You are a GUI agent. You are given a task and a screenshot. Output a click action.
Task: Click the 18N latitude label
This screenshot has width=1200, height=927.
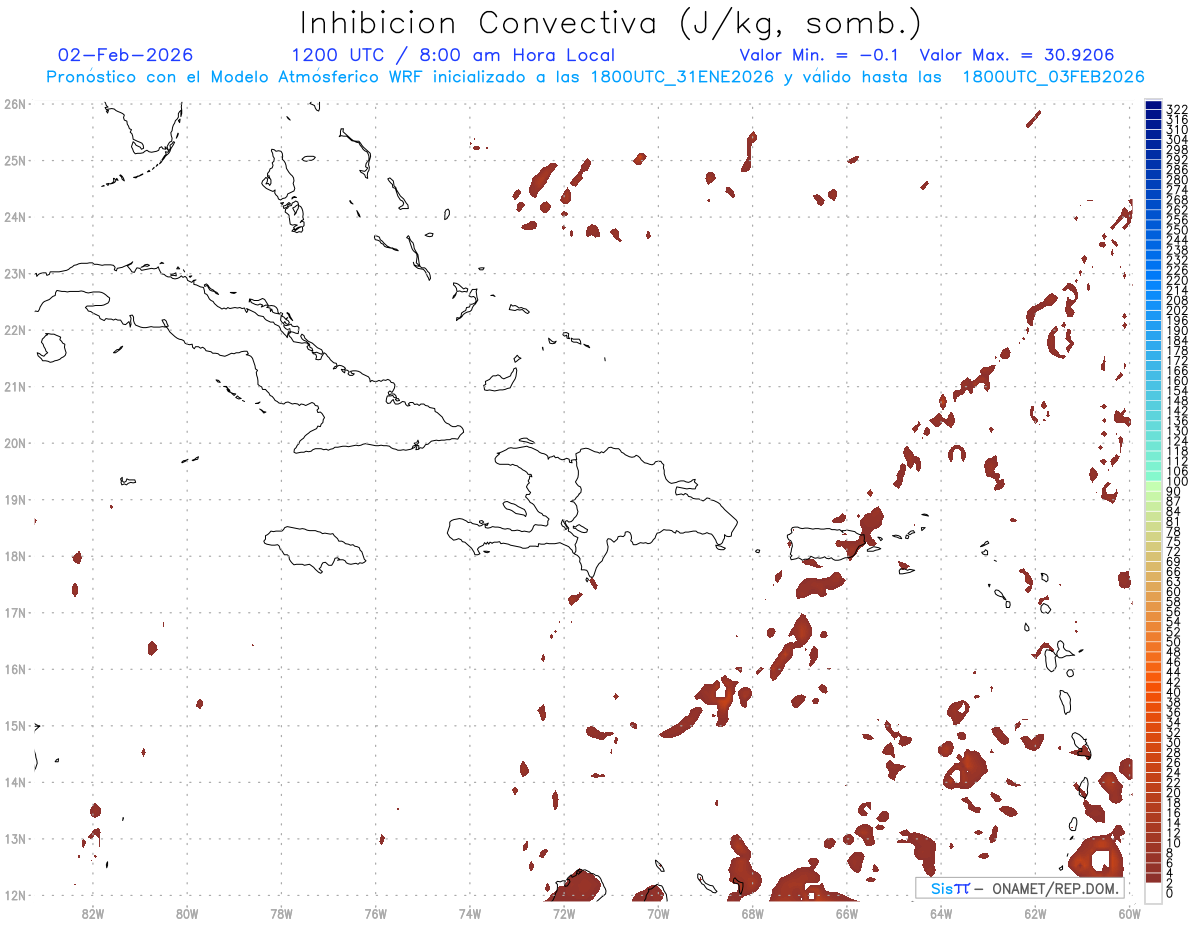coord(15,556)
